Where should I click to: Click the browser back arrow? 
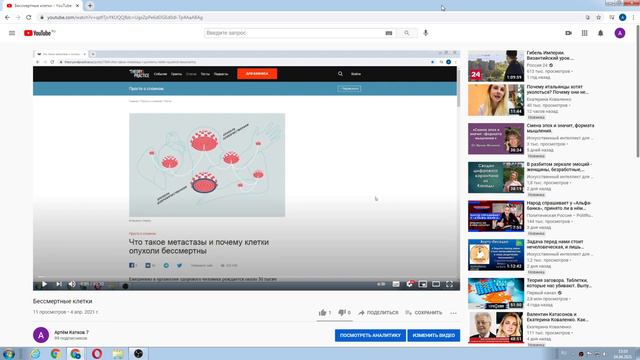click(7, 18)
